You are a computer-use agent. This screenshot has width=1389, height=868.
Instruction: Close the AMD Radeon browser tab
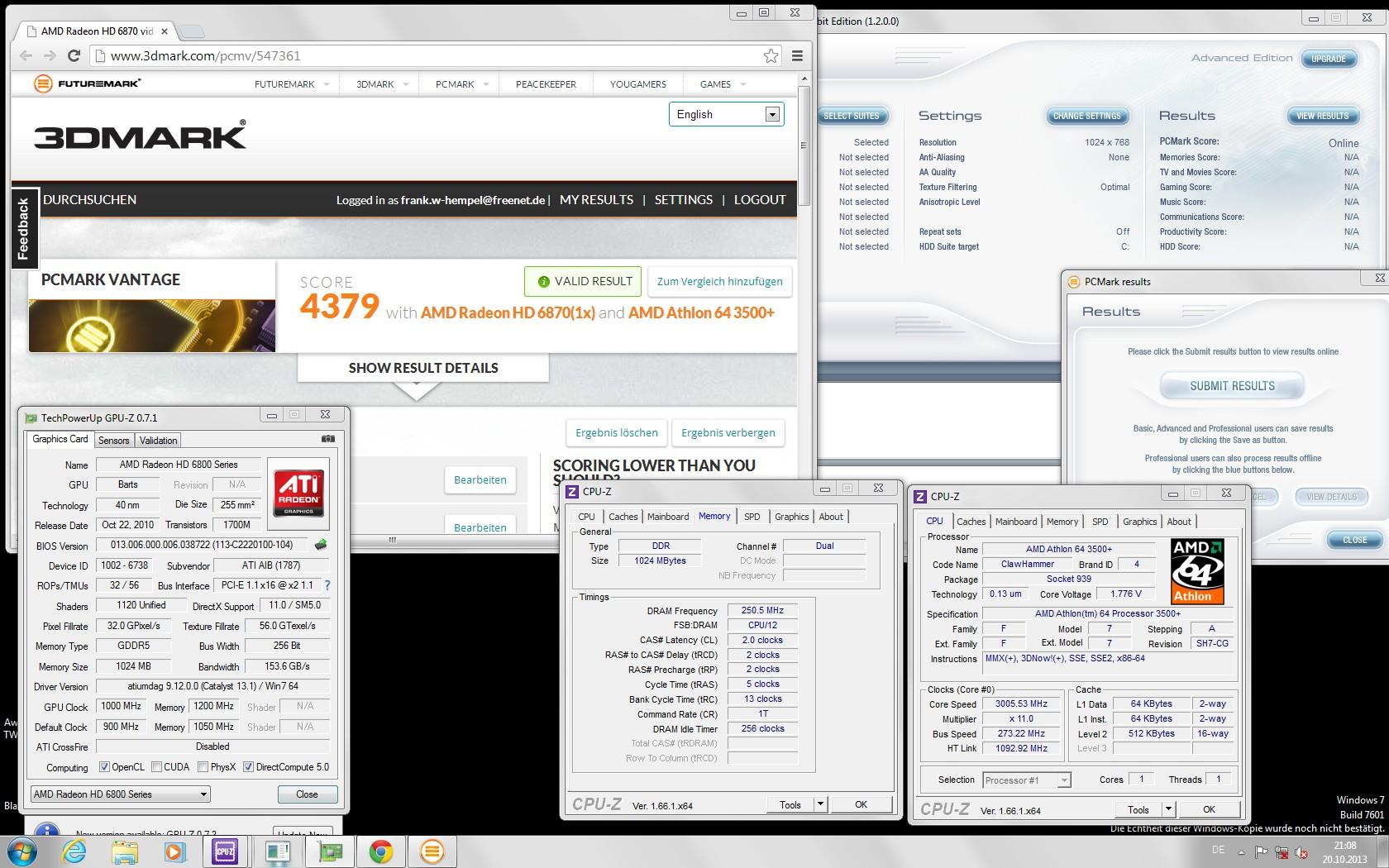click(165, 31)
